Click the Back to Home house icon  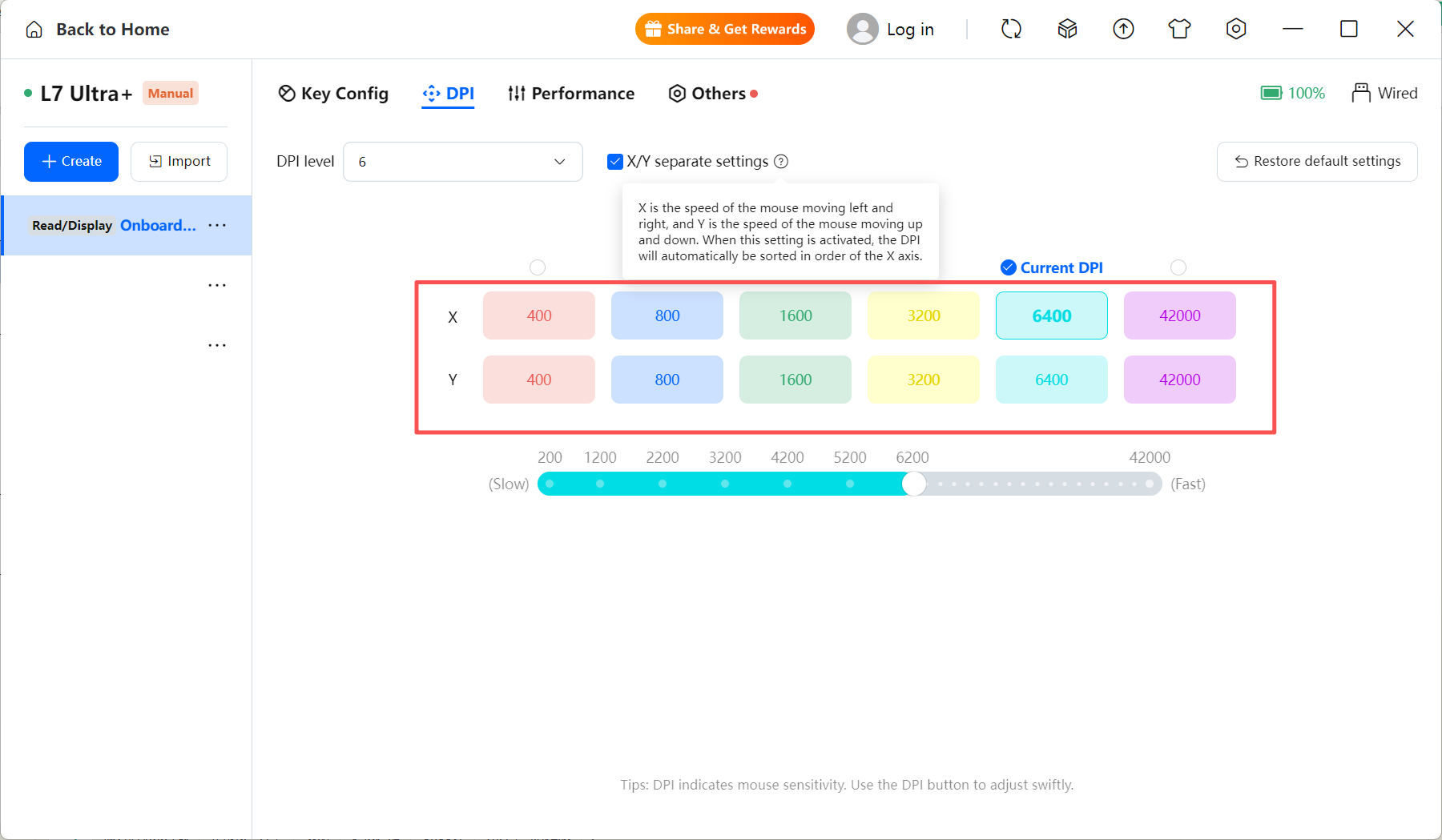click(34, 30)
